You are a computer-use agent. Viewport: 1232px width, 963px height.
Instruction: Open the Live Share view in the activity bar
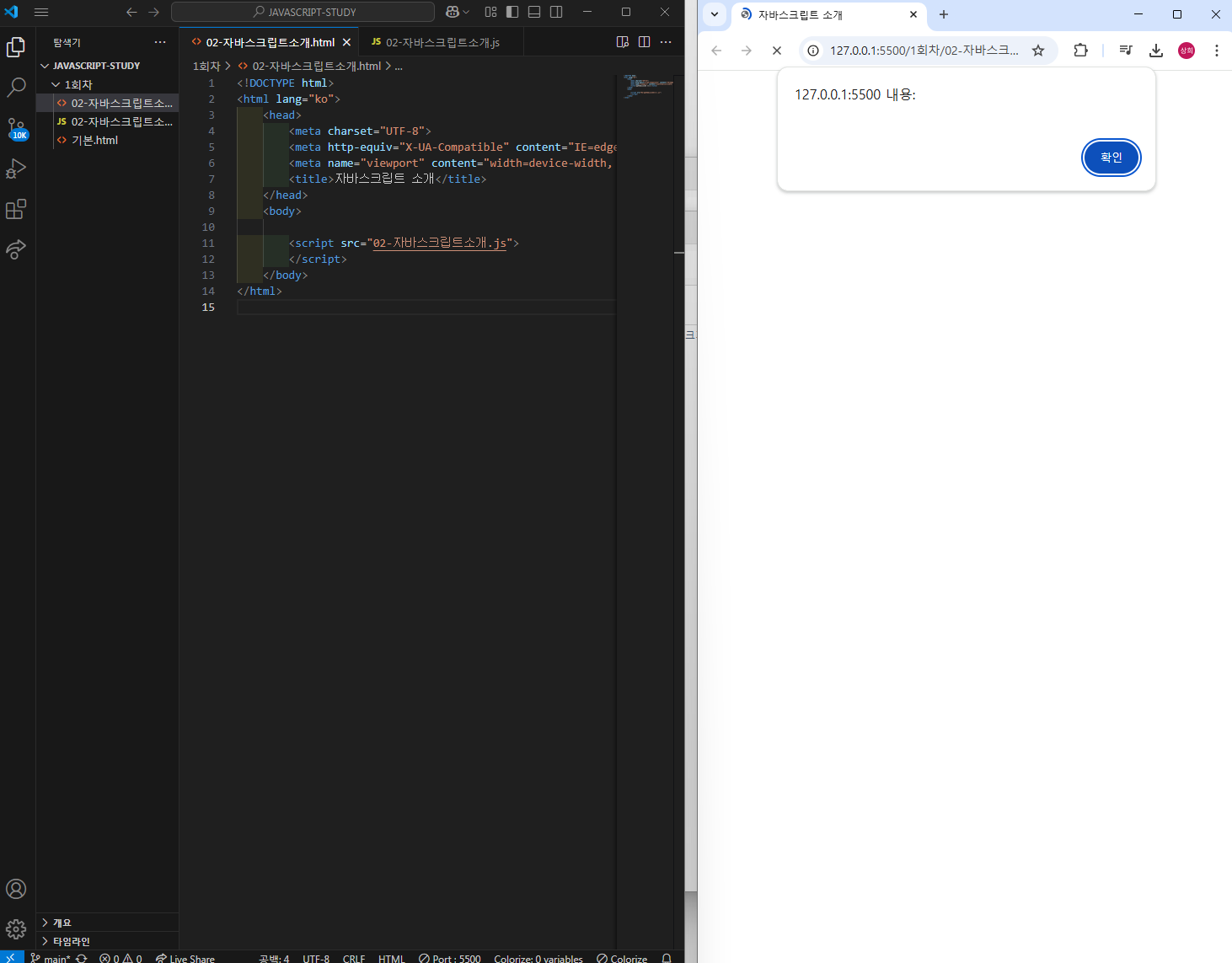coord(16,249)
